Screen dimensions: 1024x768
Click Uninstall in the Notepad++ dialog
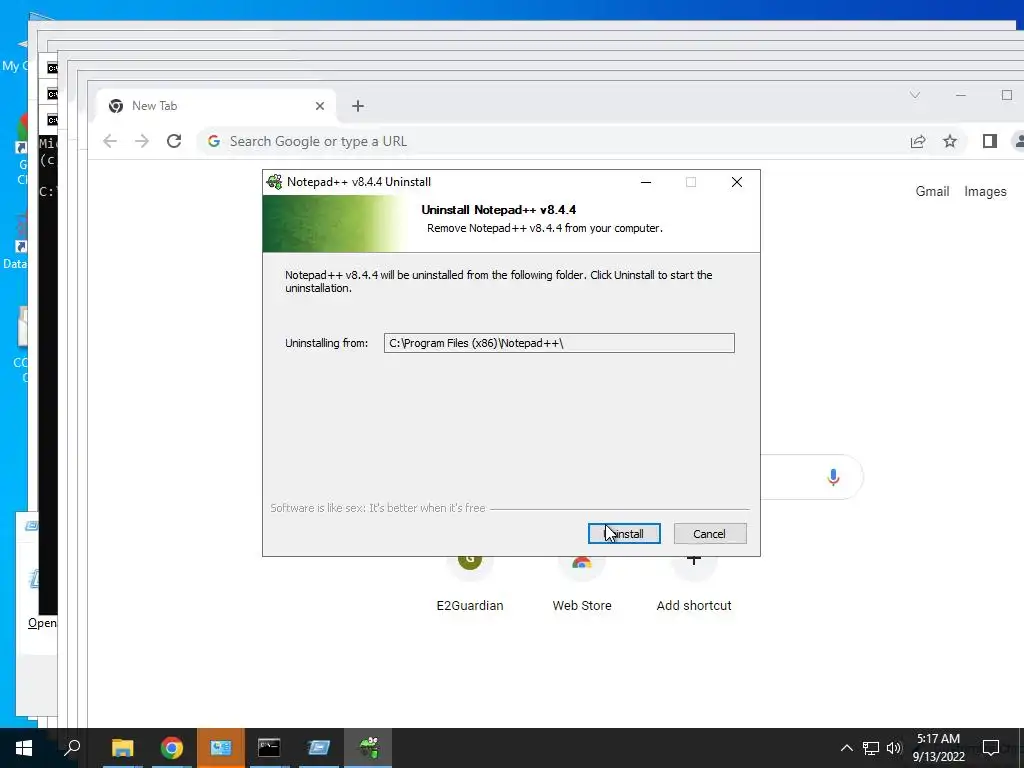[x=624, y=534]
